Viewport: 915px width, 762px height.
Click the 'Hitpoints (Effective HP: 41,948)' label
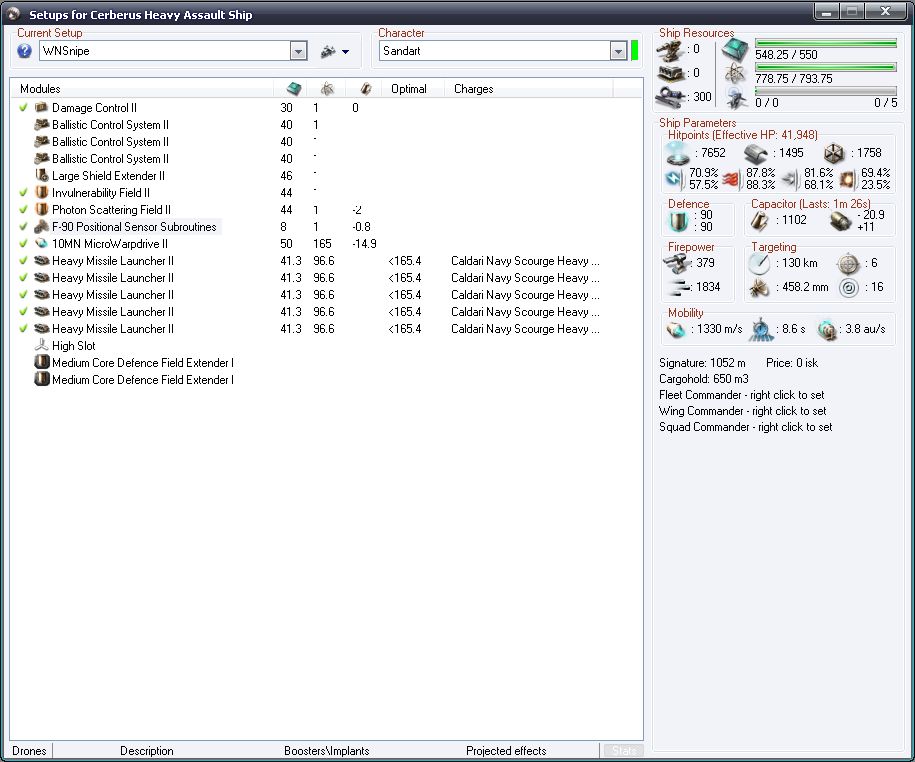coord(742,135)
